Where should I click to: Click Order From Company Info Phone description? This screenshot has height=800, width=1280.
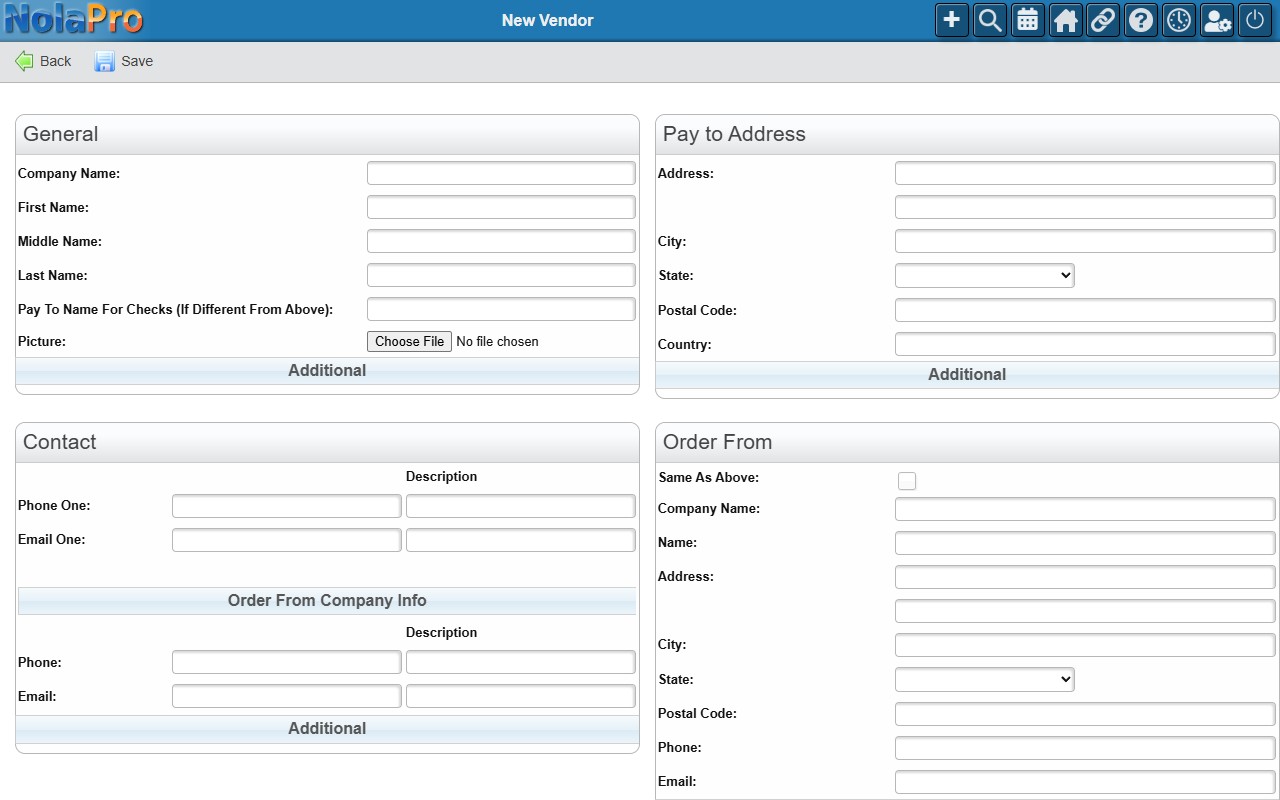click(x=521, y=662)
